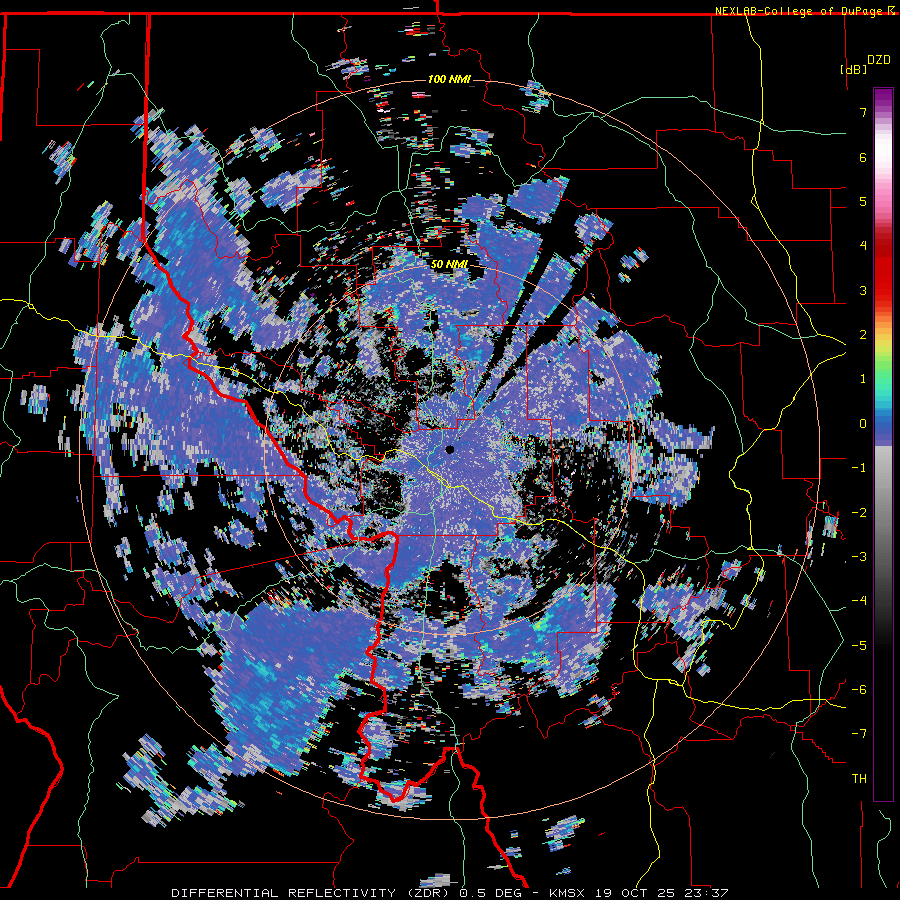Click the '50 NMI' range ring label

point(449,264)
